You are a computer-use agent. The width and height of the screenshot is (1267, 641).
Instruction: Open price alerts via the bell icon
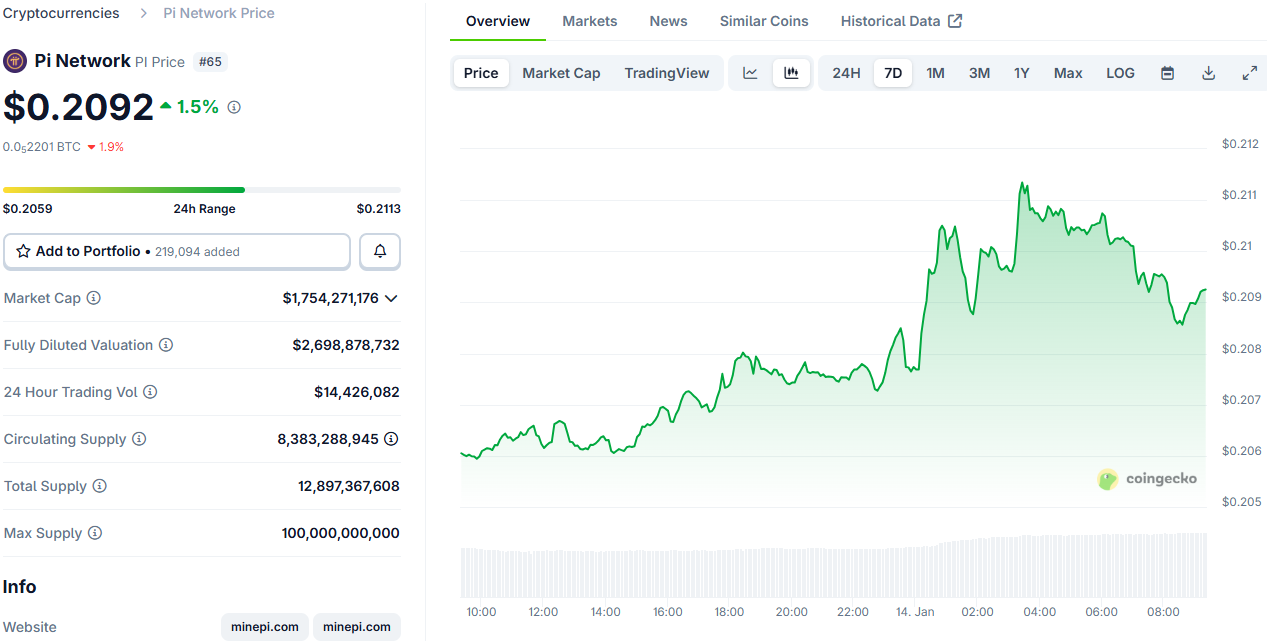pos(380,251)
